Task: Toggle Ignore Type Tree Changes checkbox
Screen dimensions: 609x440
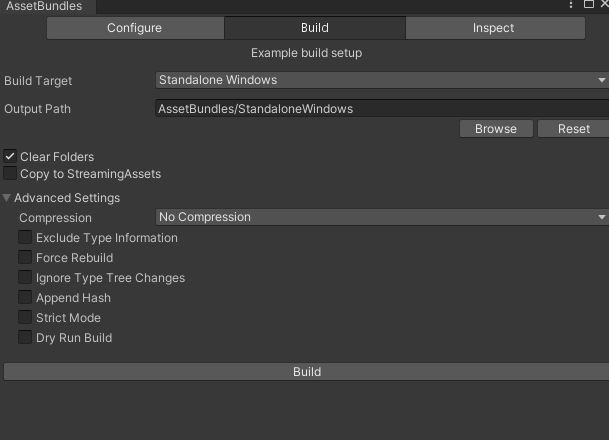Action: click(x=25, y=278)
